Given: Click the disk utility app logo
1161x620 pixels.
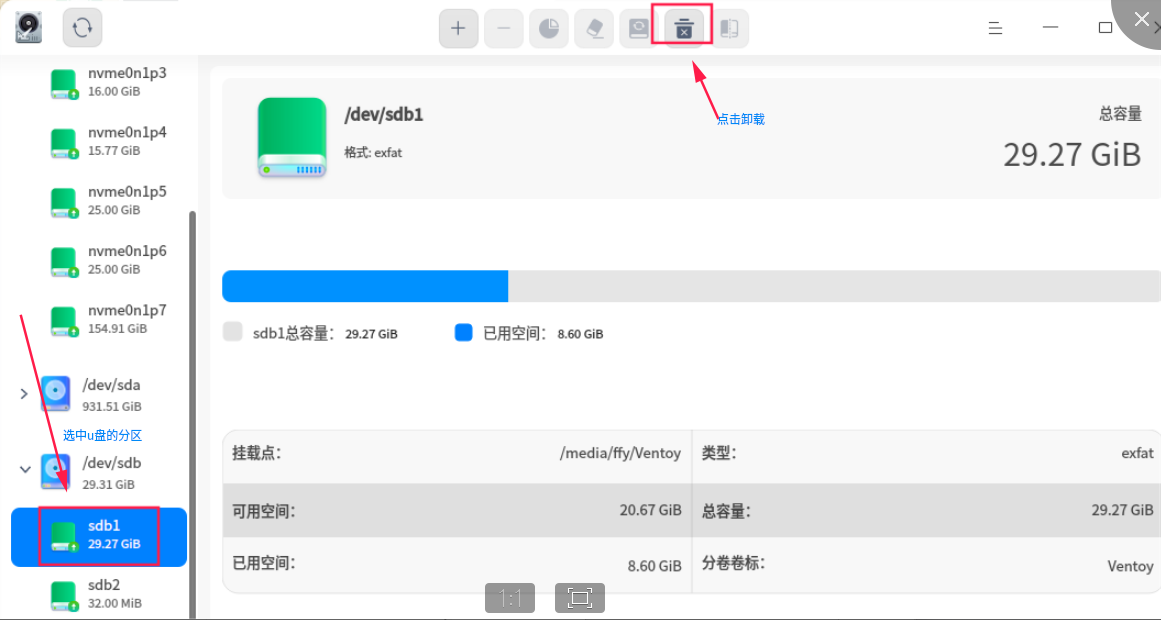Looking at the screenshot, I should pos(29,28).
